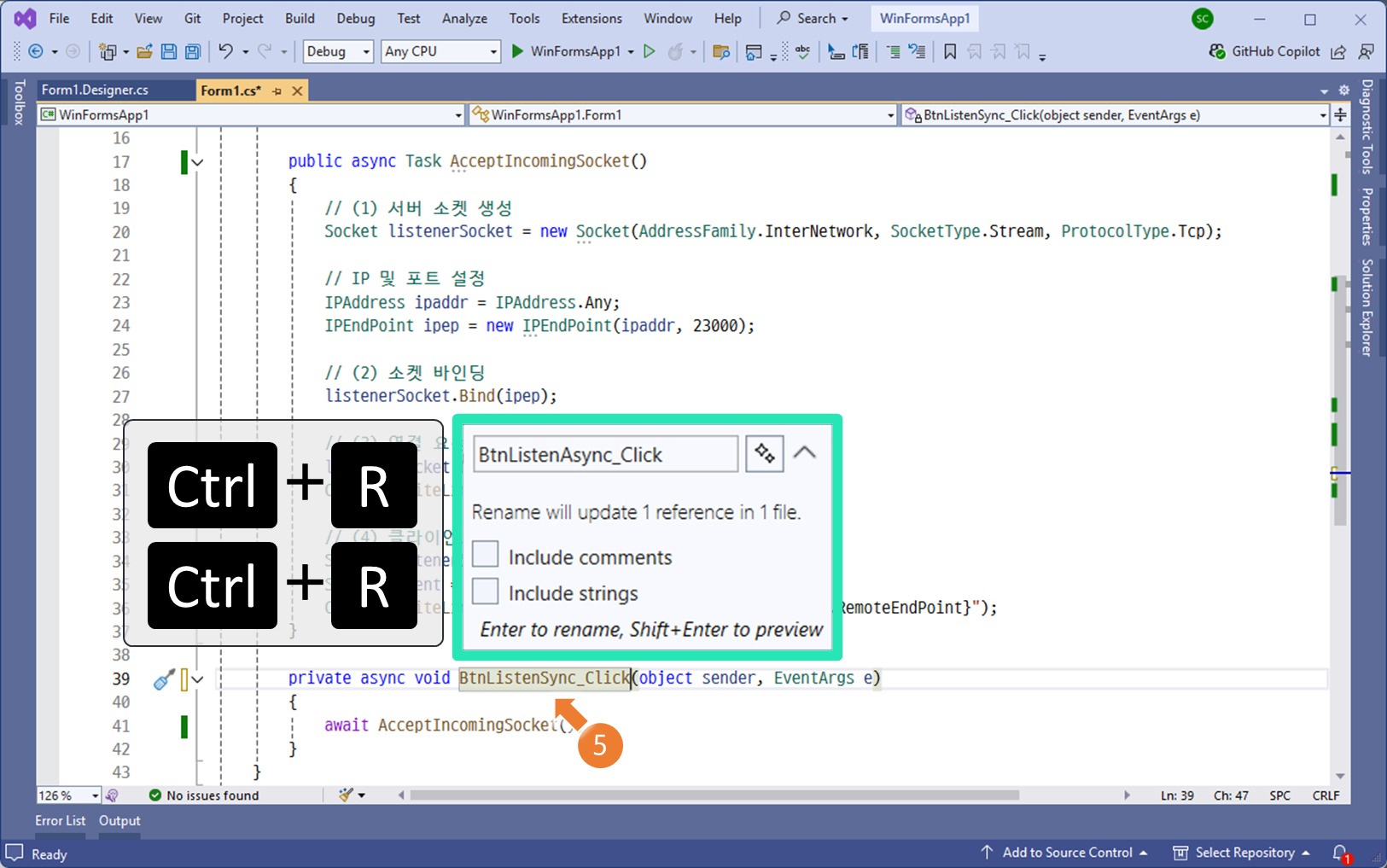Undo last action in toolbar
Viewport: 1387px width, 868px height.
(225, 51)
